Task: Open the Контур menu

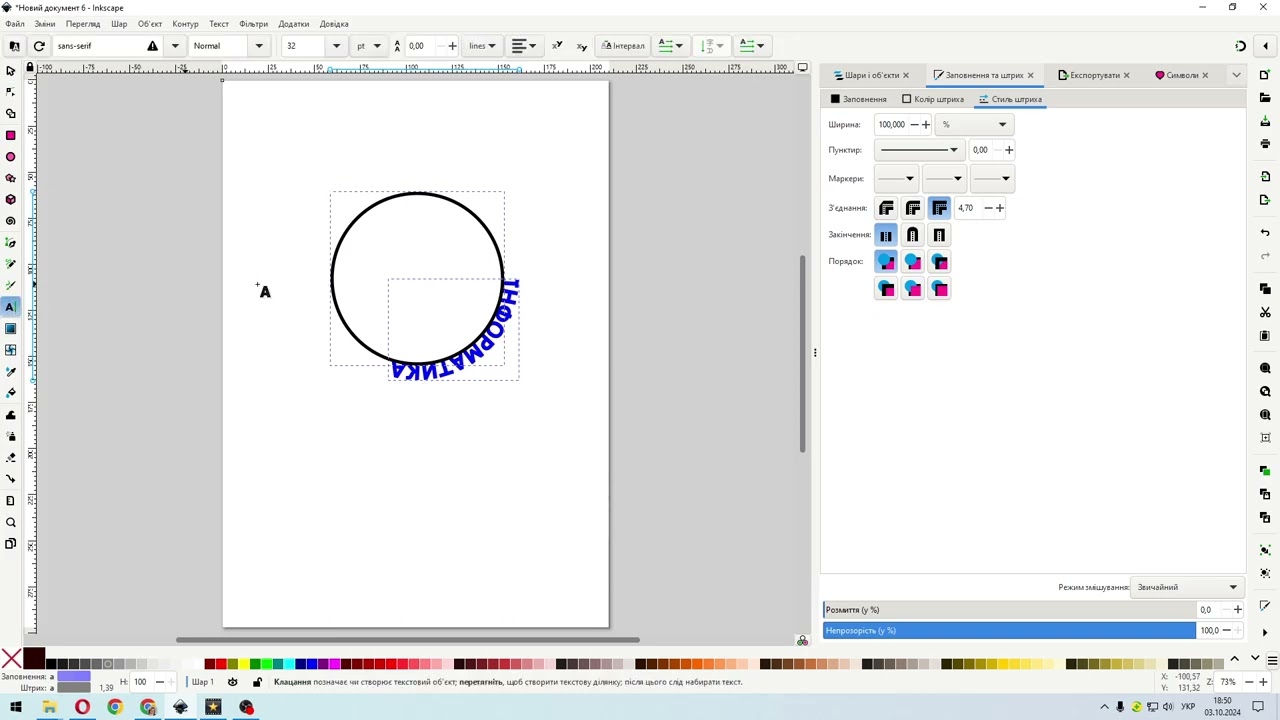Action: (x=185, y=24)
